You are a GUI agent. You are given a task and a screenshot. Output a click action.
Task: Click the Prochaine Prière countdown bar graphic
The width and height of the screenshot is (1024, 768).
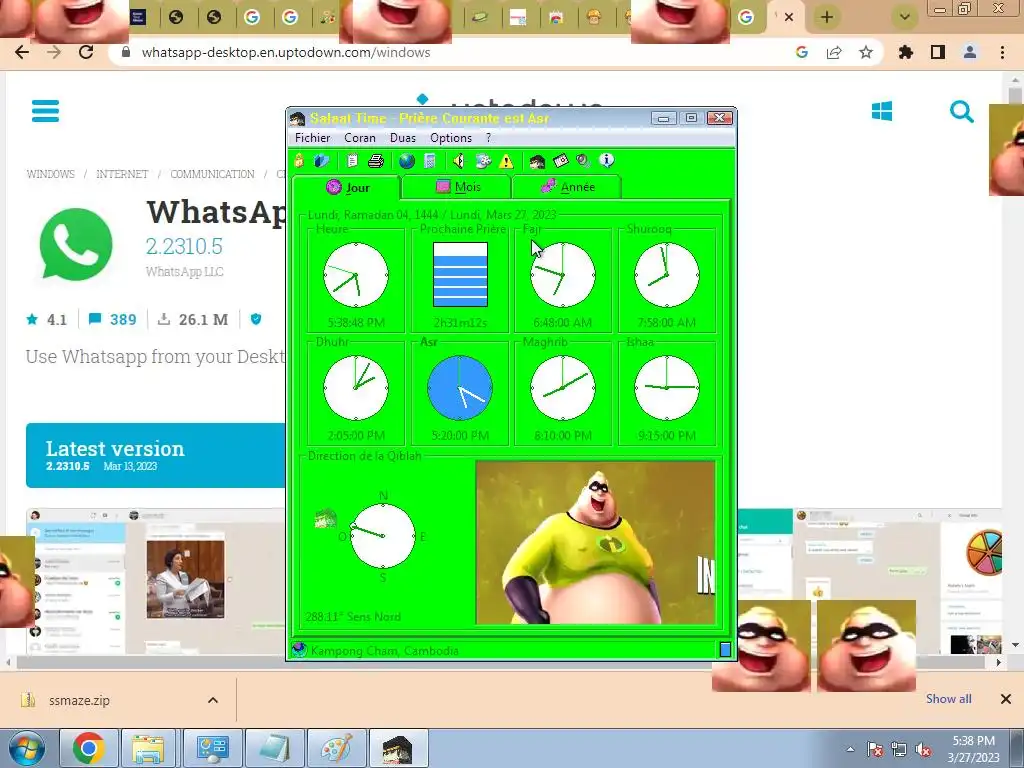(460, 274)
